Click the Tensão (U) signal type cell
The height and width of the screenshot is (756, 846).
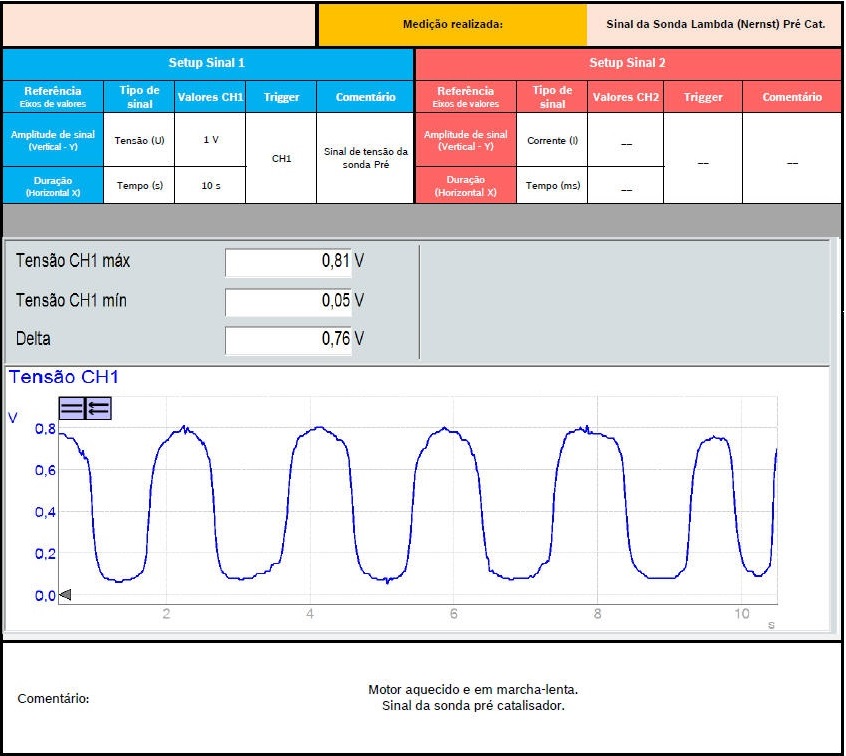(140, 140)
